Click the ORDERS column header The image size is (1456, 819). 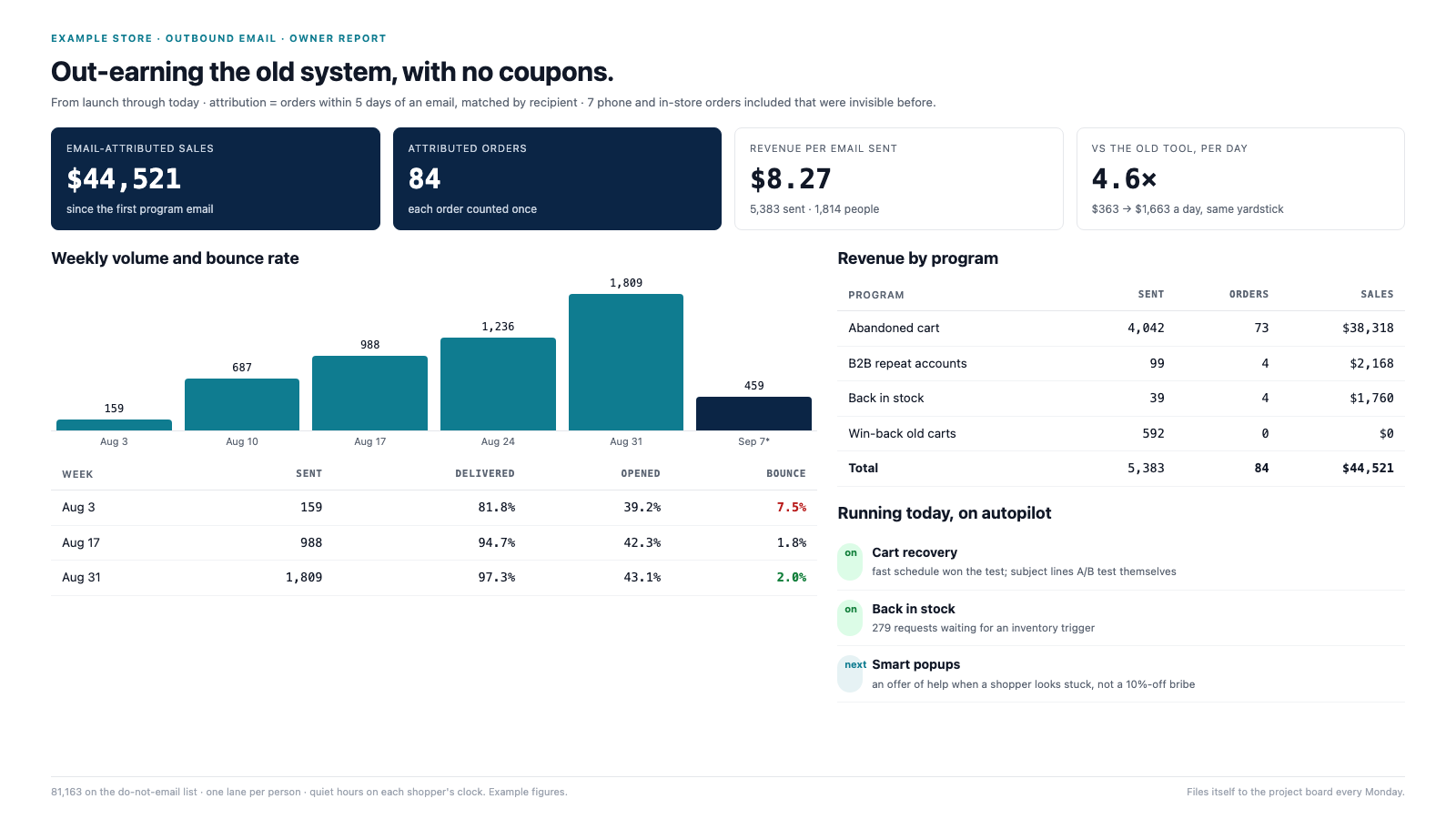pyautogui.click(x=1249, y=294)
